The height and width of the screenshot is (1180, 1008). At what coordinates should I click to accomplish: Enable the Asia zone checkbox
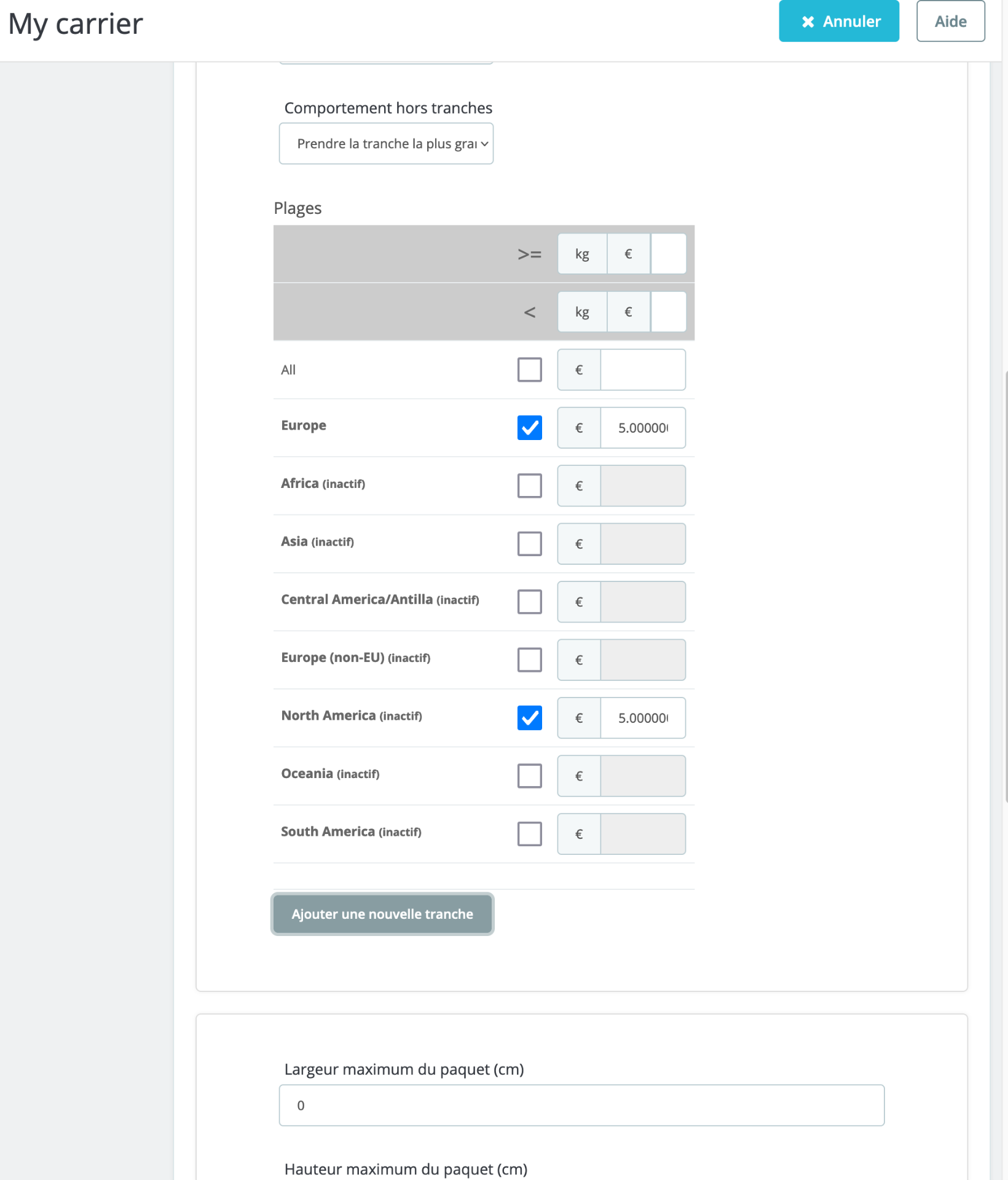pyautogui.click(x=530, y=544)
